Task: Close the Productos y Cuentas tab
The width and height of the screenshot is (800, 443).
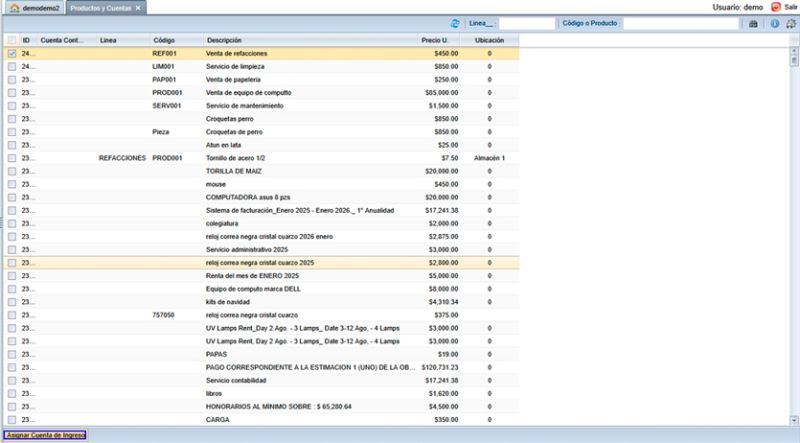Action: (x=138, y=8)
